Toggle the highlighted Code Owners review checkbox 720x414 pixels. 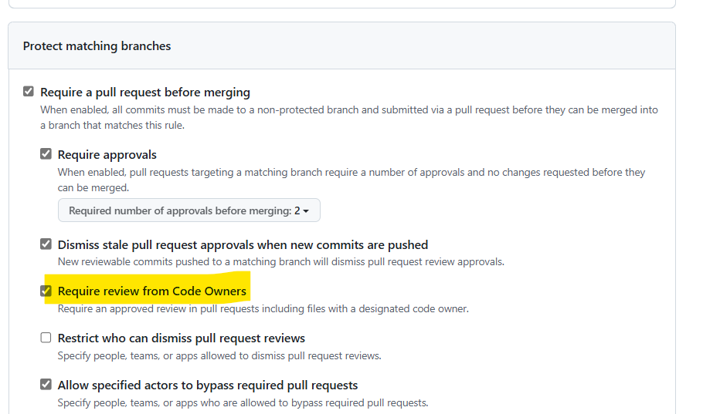point(45,291)
